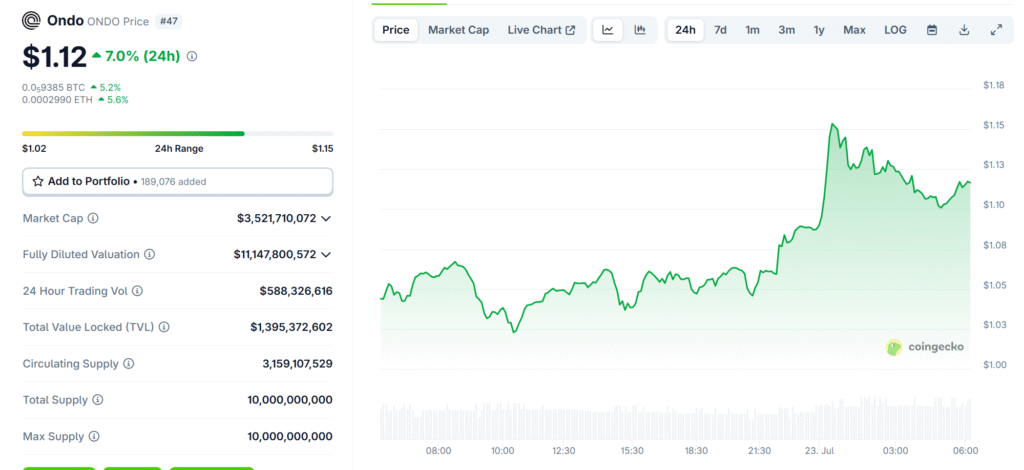Select the Price tab
This screenshot has height=470, width=1024.
coord(396,30)
